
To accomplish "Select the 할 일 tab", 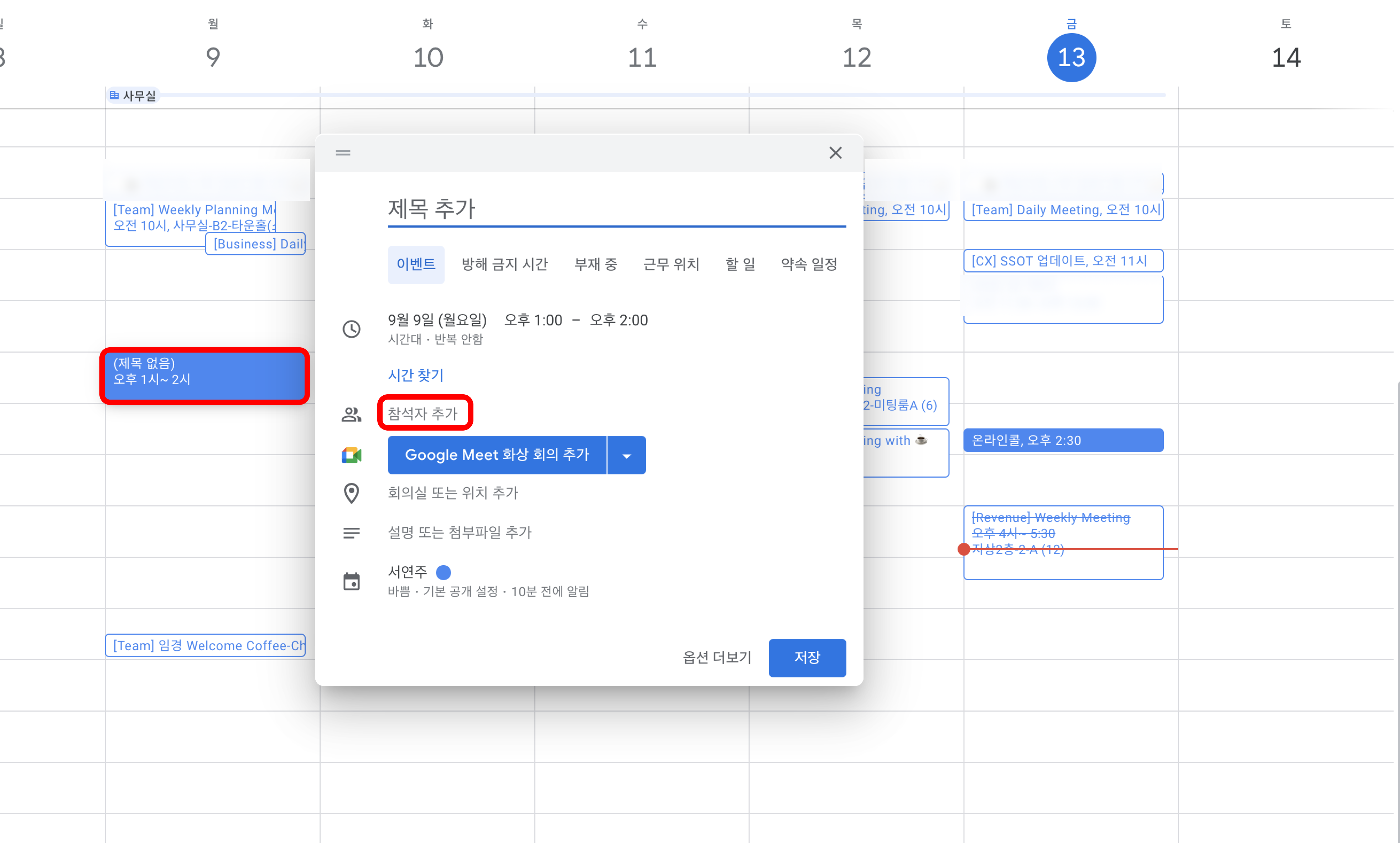I will pos(740,264).
